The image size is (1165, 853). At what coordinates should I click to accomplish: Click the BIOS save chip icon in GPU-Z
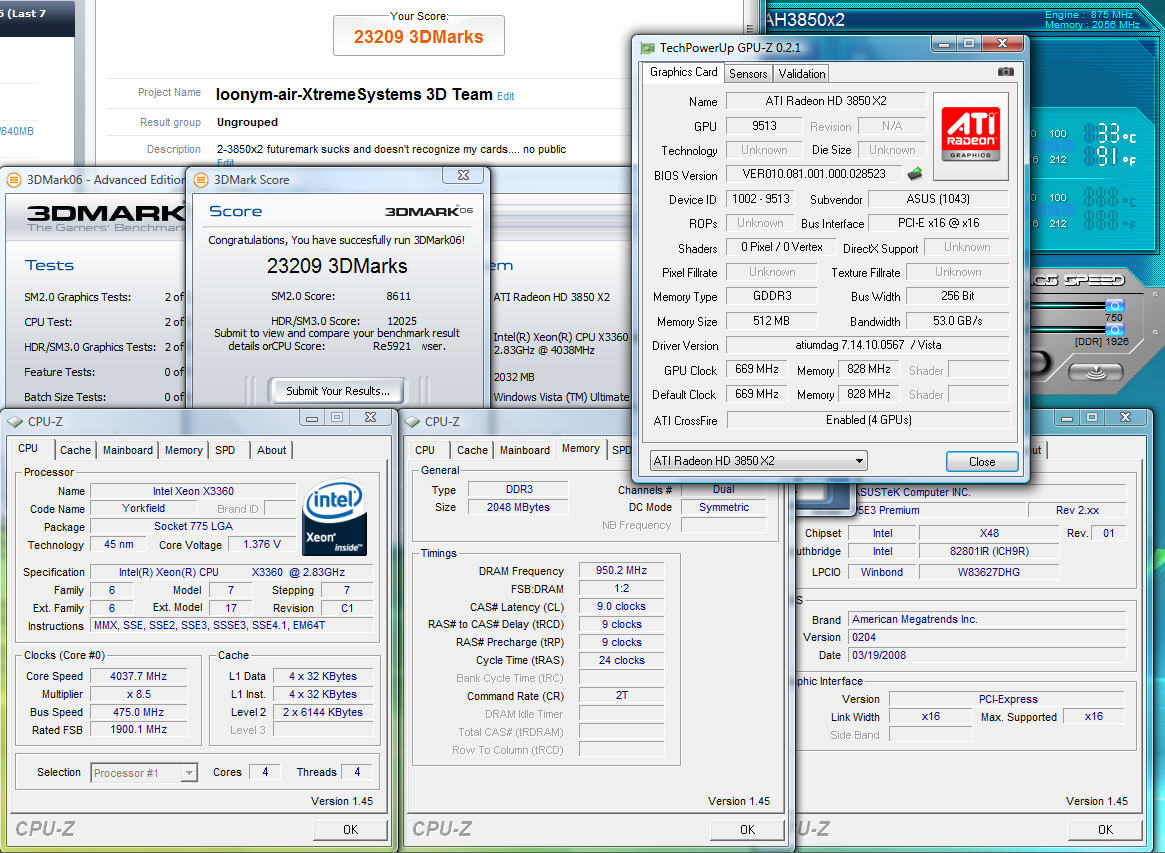[915, 174]
